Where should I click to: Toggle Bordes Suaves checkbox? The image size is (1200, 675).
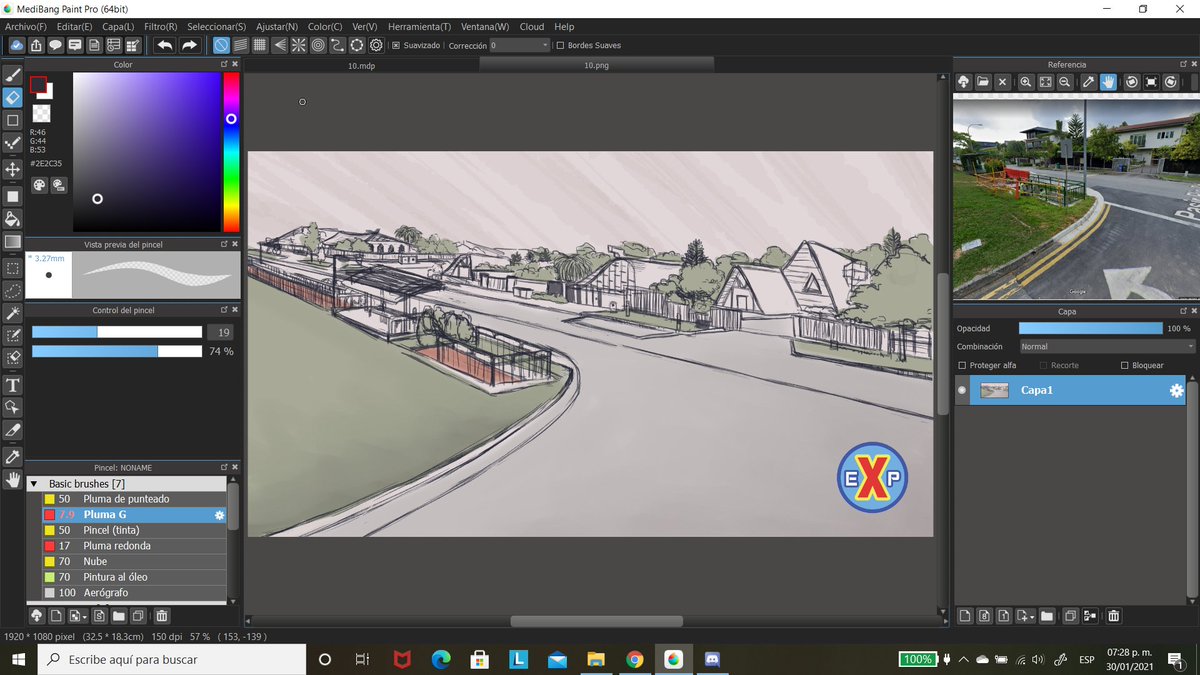coord(560,45)
